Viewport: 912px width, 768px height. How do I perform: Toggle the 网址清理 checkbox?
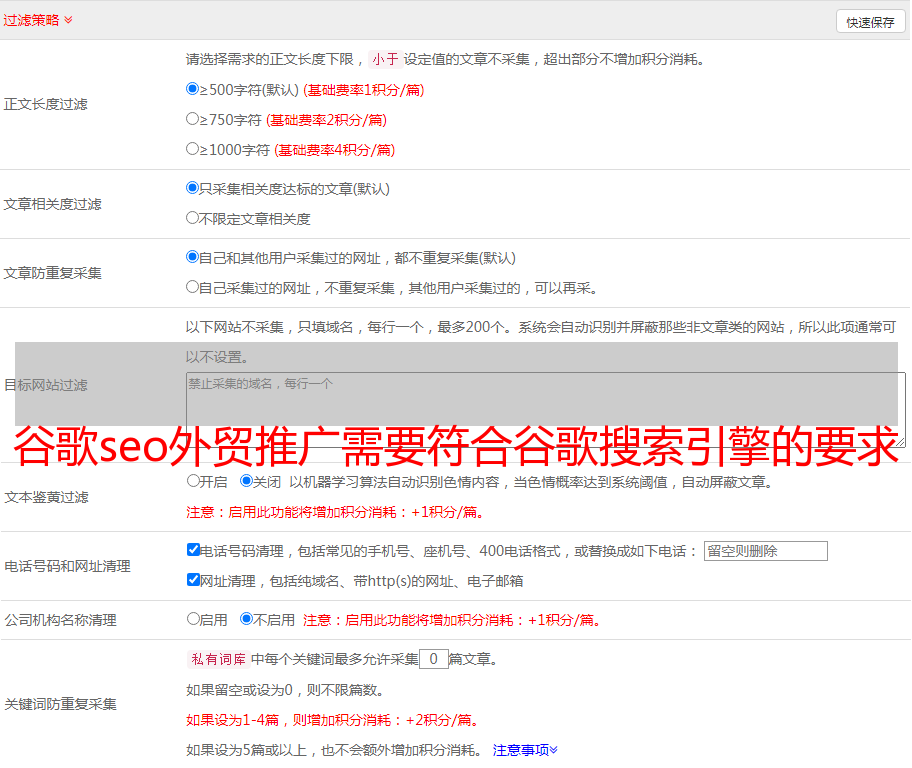coord(194,579)
